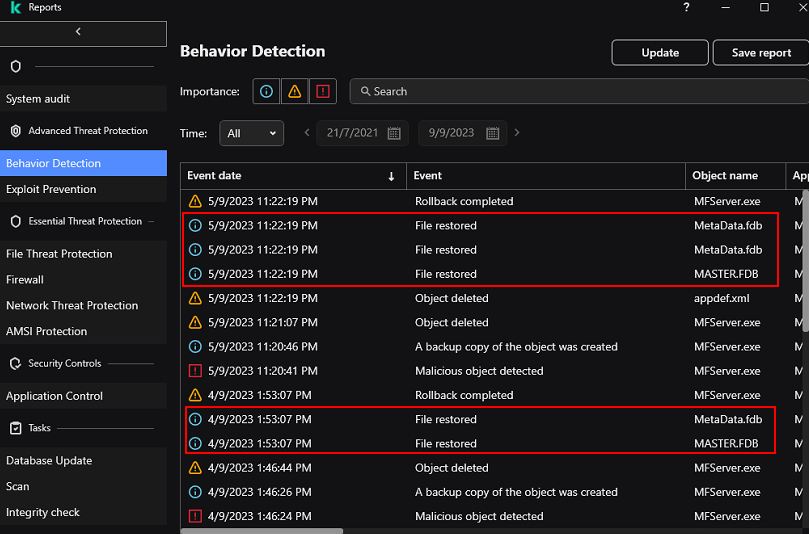The height and width of the screenshot is (534, 809).
Task: Select the Tasks section clipboard icon
Action: pos(16,428)
